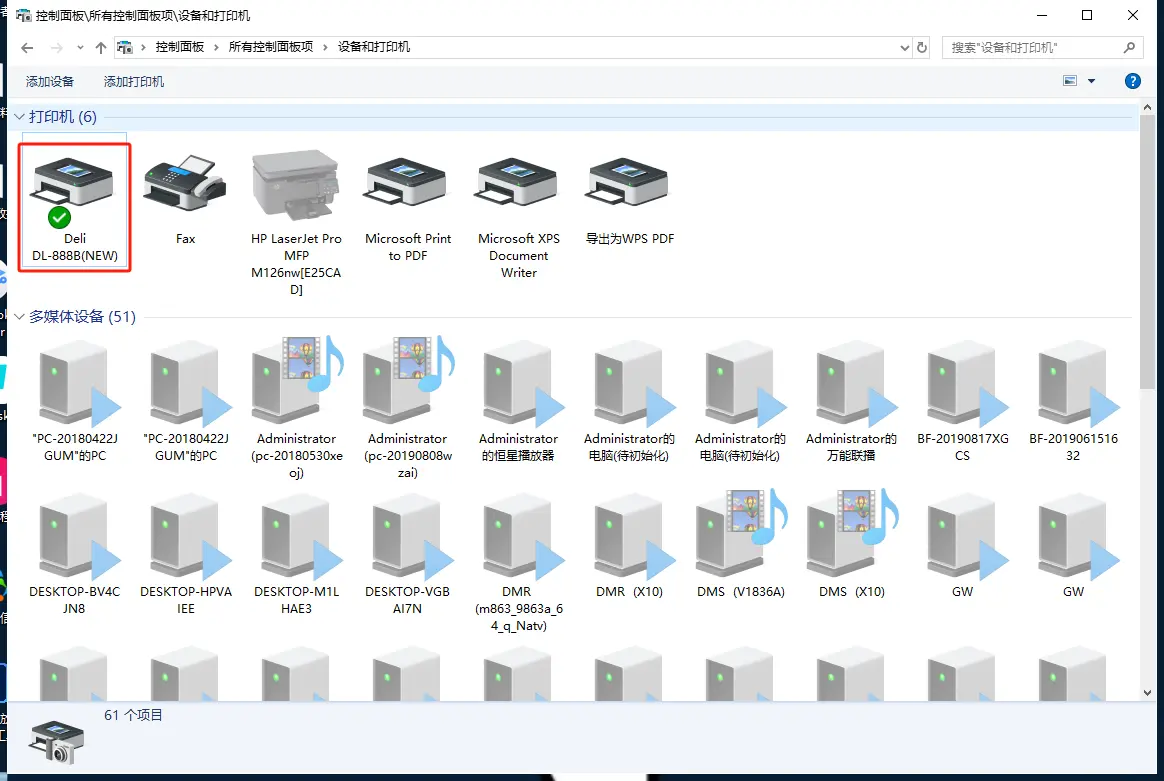
Task: Collapse the 打印机 (6) group
Action: tap(19, 117)
